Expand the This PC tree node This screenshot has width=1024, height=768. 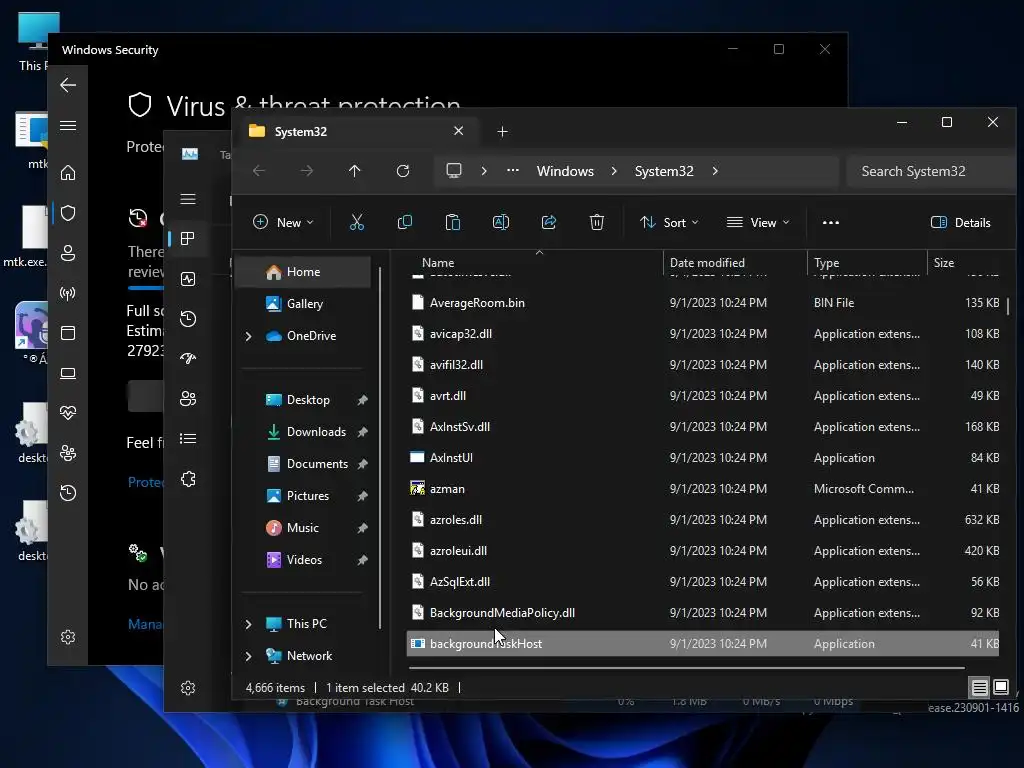pos(249,624)
